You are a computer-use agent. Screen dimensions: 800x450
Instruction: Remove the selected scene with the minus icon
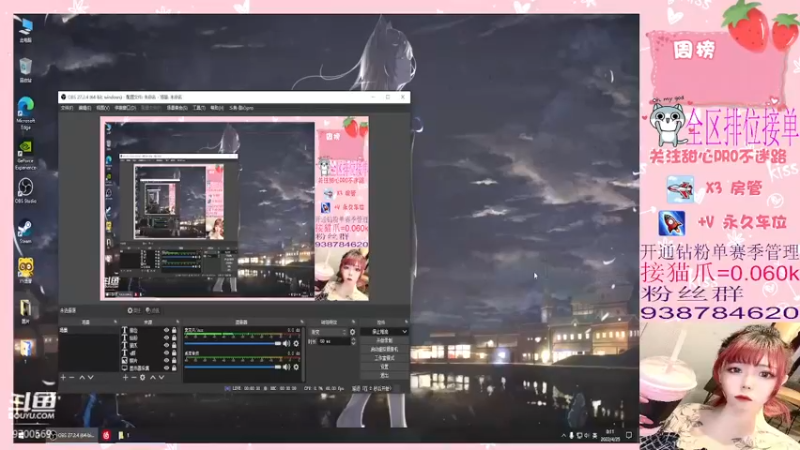[72, 378]
